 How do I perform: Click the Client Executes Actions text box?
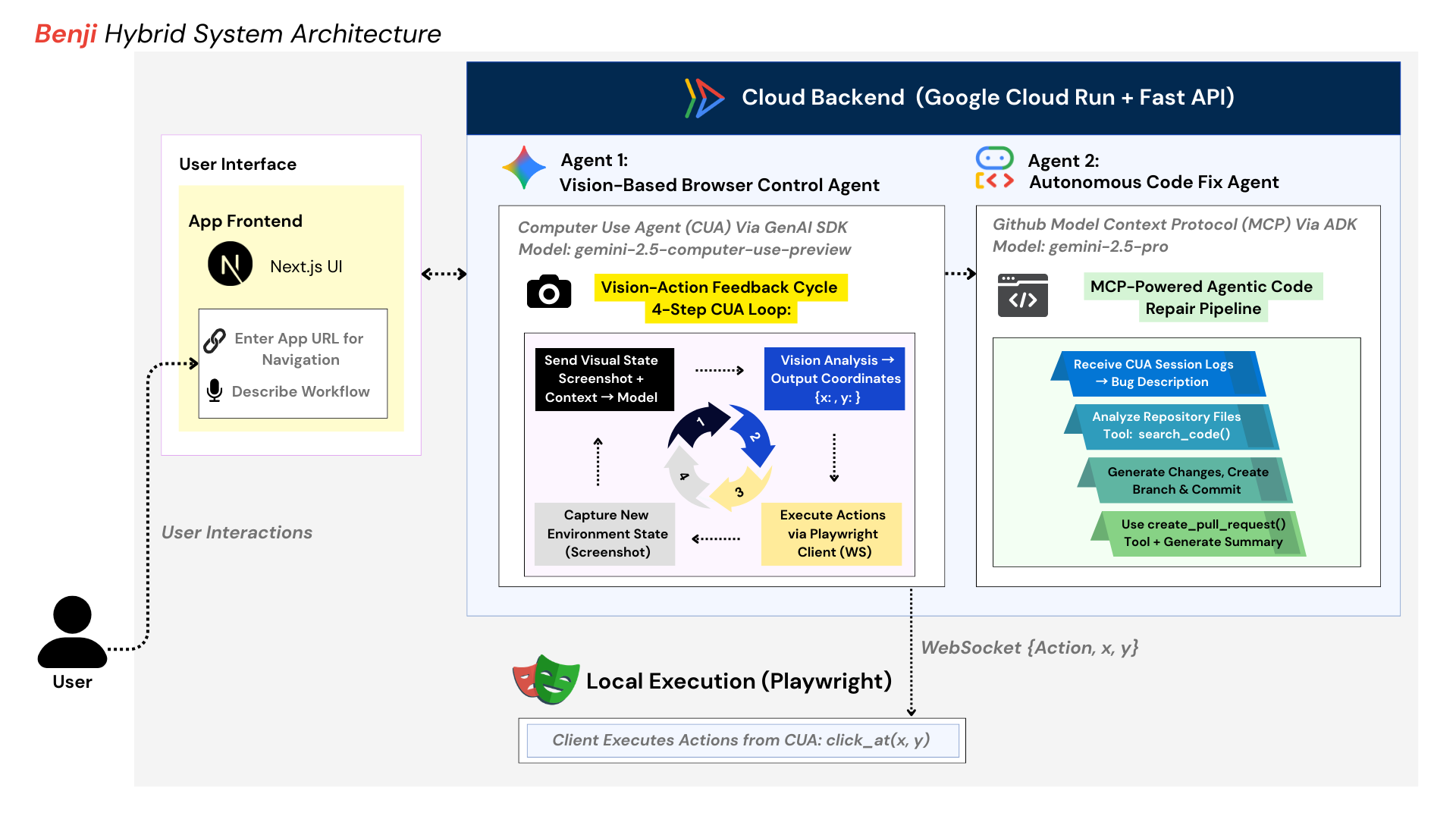pos(742,740)
